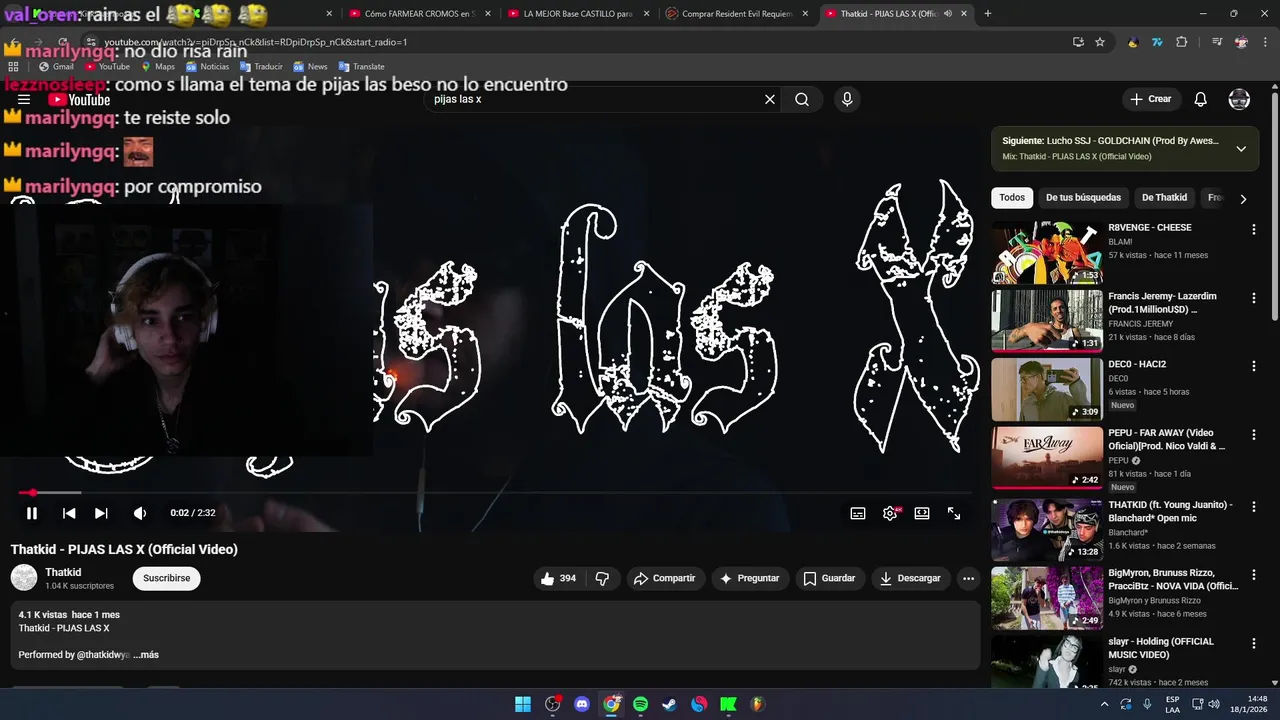Run the search with magnifier button

[802, 99]
